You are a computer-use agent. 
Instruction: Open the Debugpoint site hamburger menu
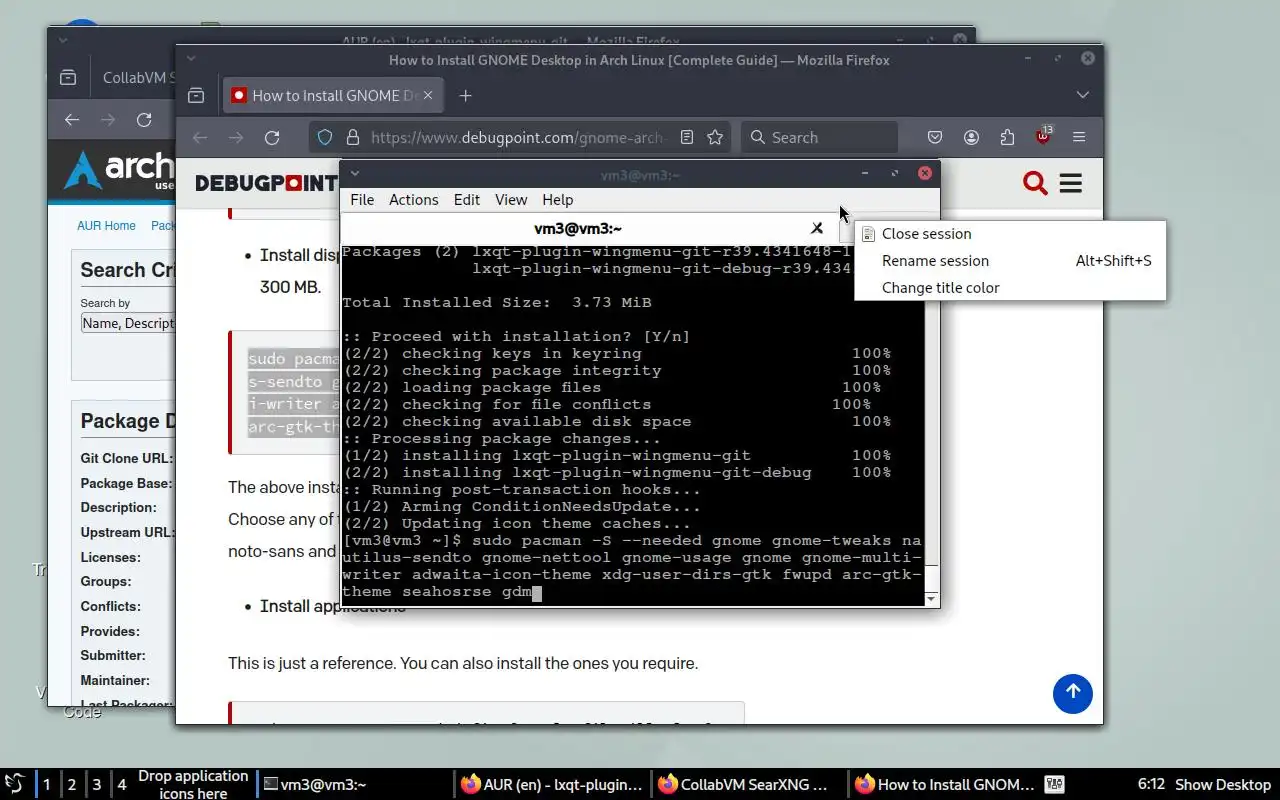(x=1071, y=183)
